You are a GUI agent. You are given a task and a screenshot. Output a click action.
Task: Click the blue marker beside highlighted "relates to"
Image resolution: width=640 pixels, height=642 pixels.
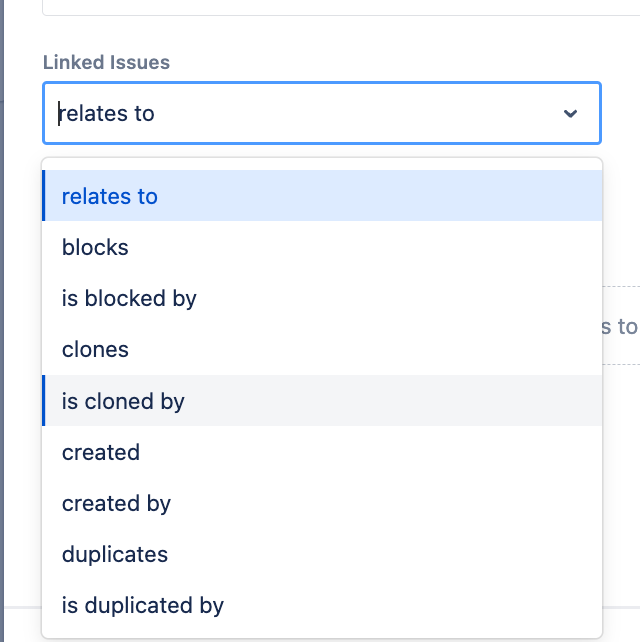point(44,196)
